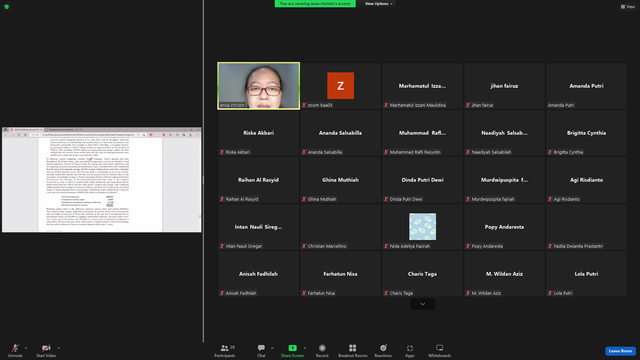
Task: Open video options arrow next to Start Video
Action: point(58,348)
